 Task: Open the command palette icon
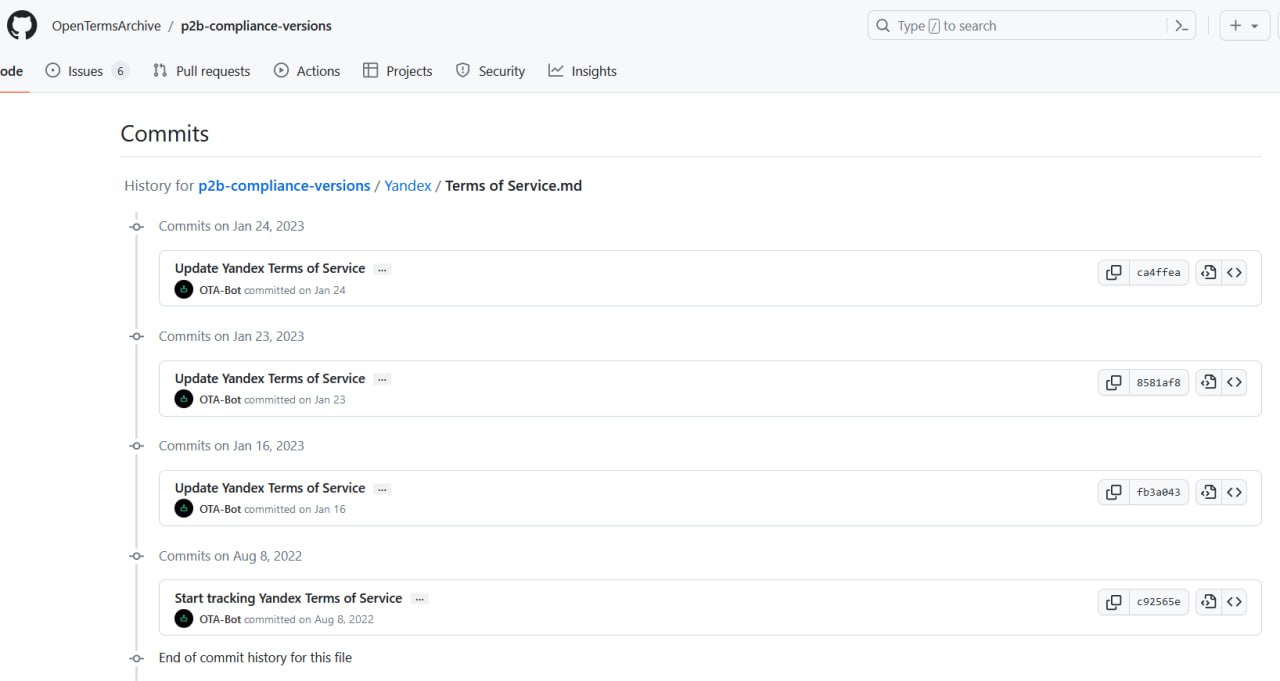click(x=1181, y=26)
